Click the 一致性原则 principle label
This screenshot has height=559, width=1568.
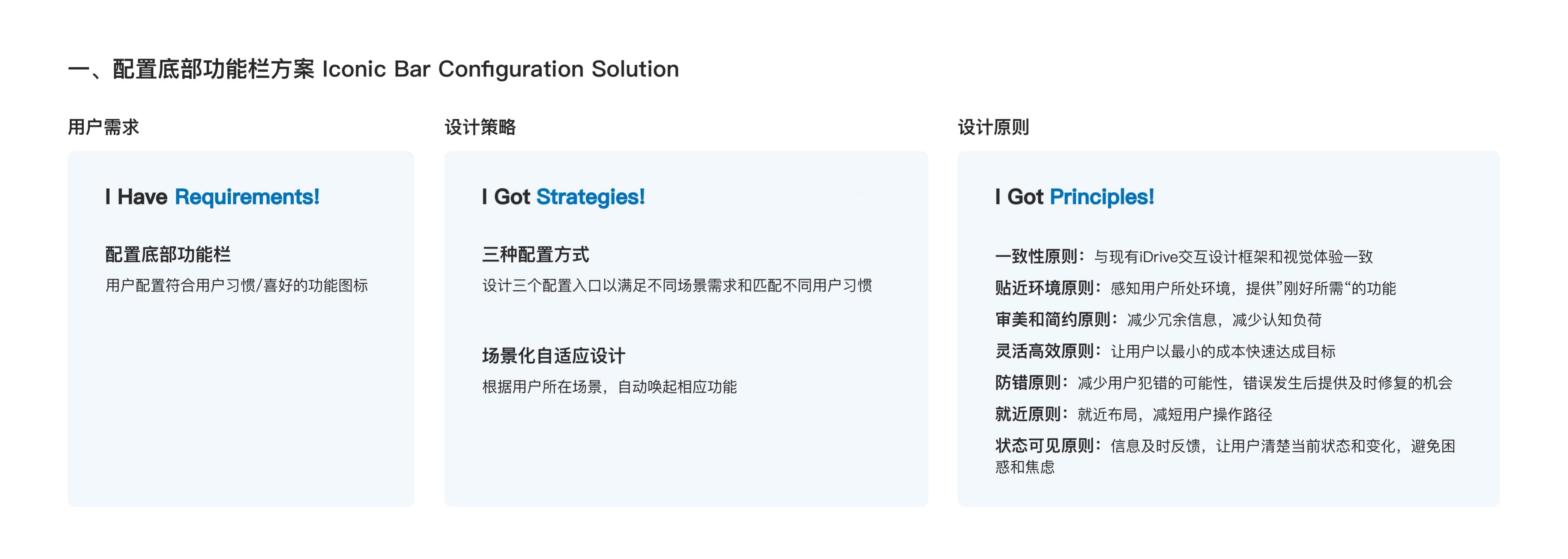click(x=1036, y=256)
